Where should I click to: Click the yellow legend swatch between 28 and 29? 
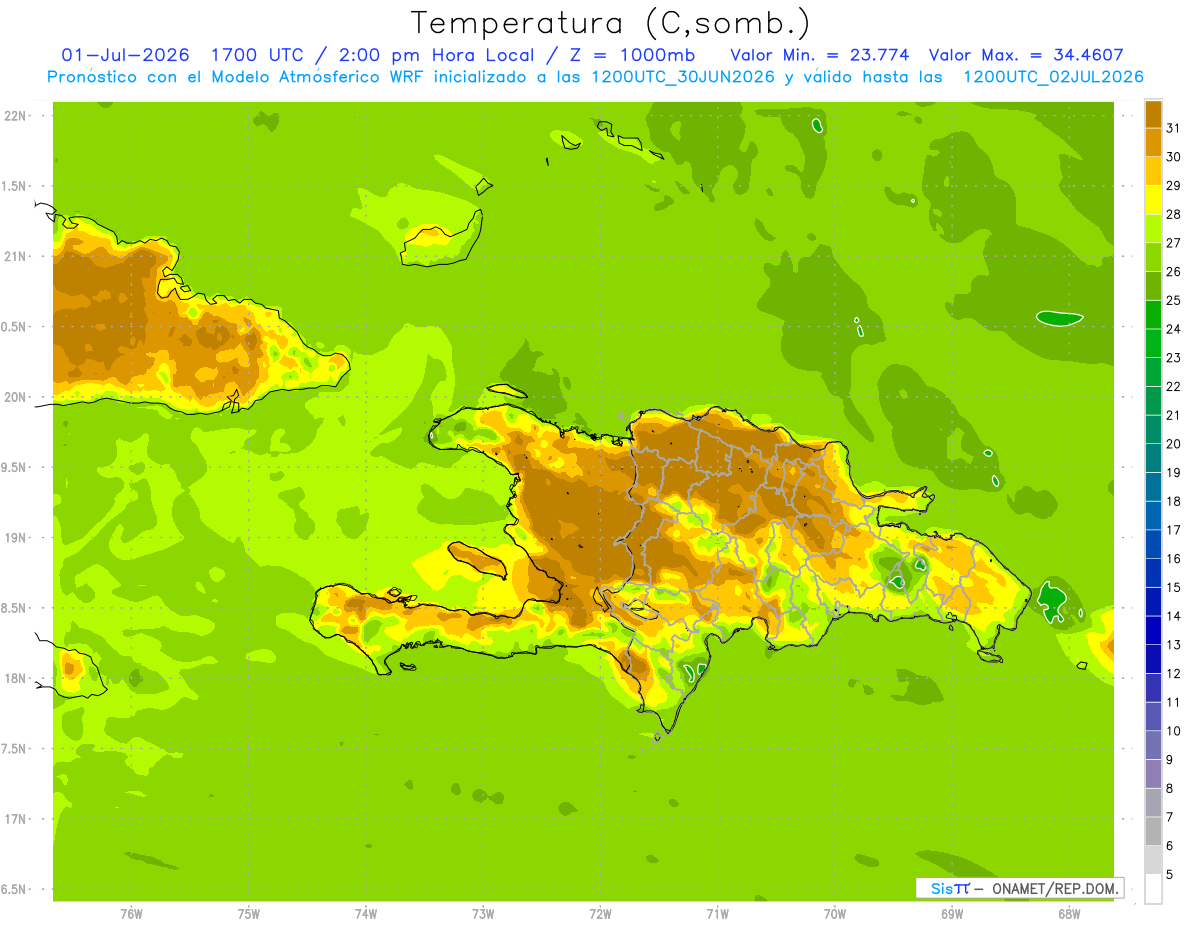pos(1153,200)
